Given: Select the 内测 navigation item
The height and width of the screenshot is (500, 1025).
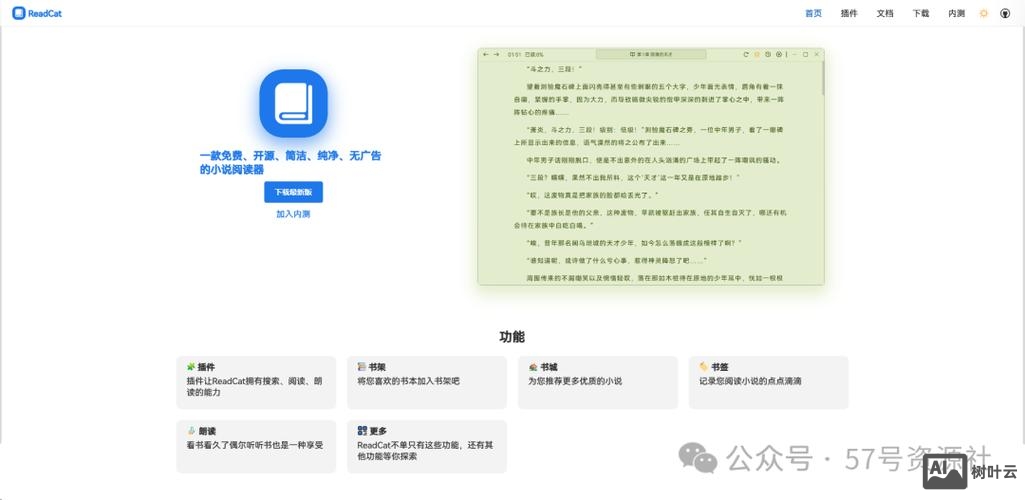Looking at the screenshot, I should (x=956, y=13).
